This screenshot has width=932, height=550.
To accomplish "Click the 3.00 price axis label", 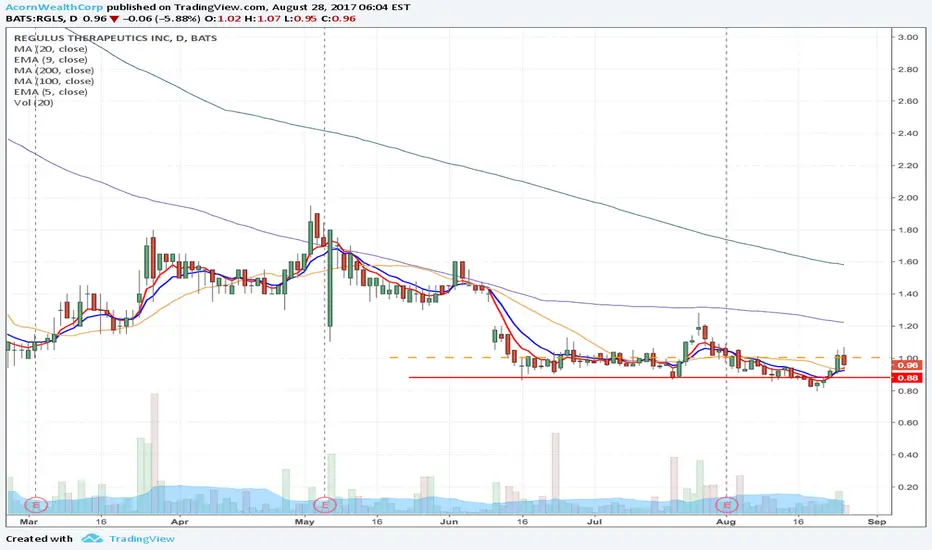I will 908,37.
